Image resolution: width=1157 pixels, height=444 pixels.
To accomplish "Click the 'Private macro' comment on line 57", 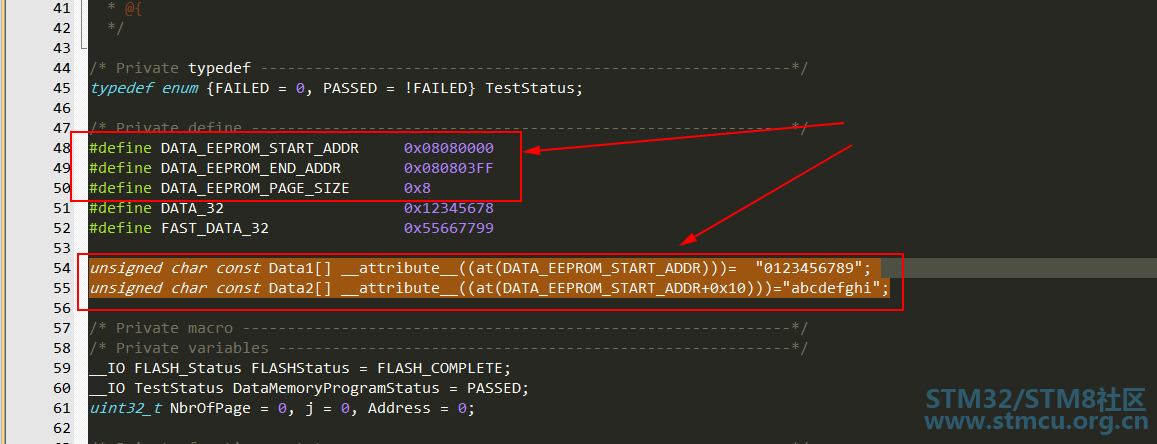I will point(174,328).
